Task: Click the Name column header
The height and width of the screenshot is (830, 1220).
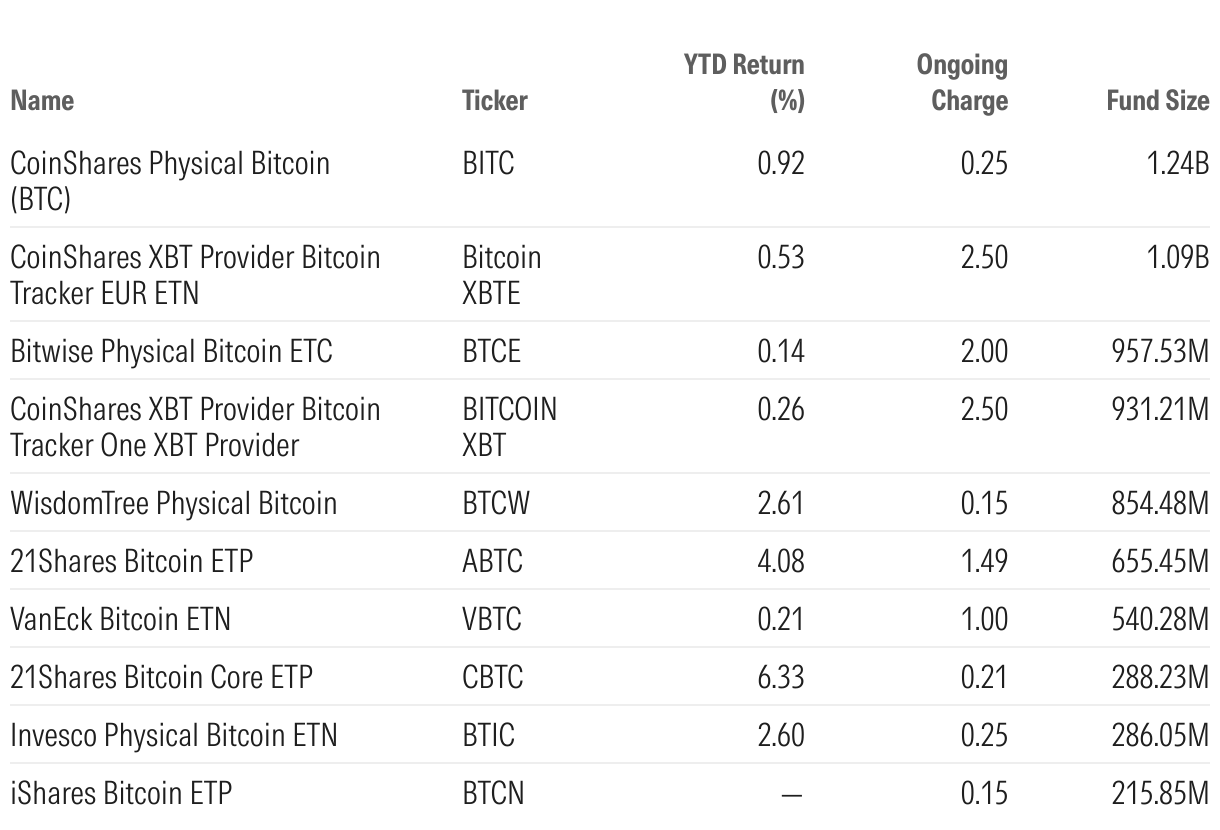Action: pyautogui.click(x=42, y=101)
